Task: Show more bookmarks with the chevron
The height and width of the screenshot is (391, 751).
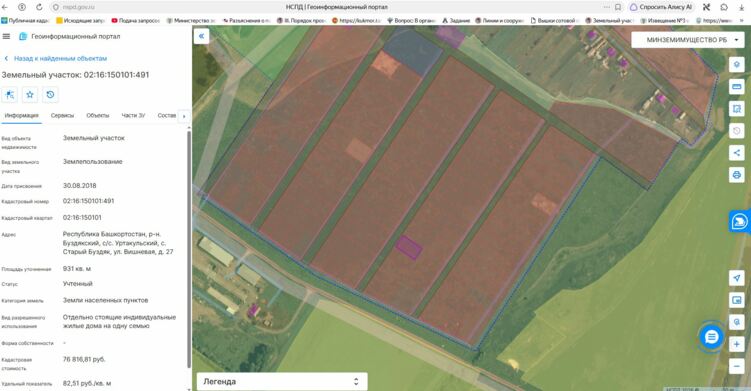Action: (741, 21)
